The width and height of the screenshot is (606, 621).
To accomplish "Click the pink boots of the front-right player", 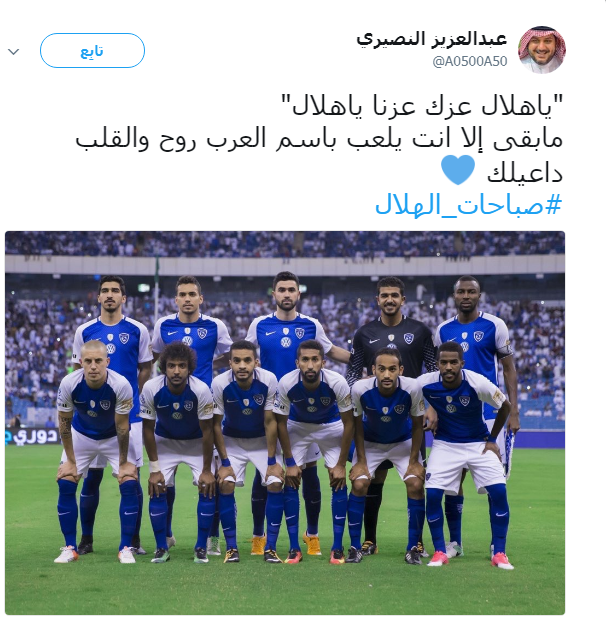I will coord(470,559).
